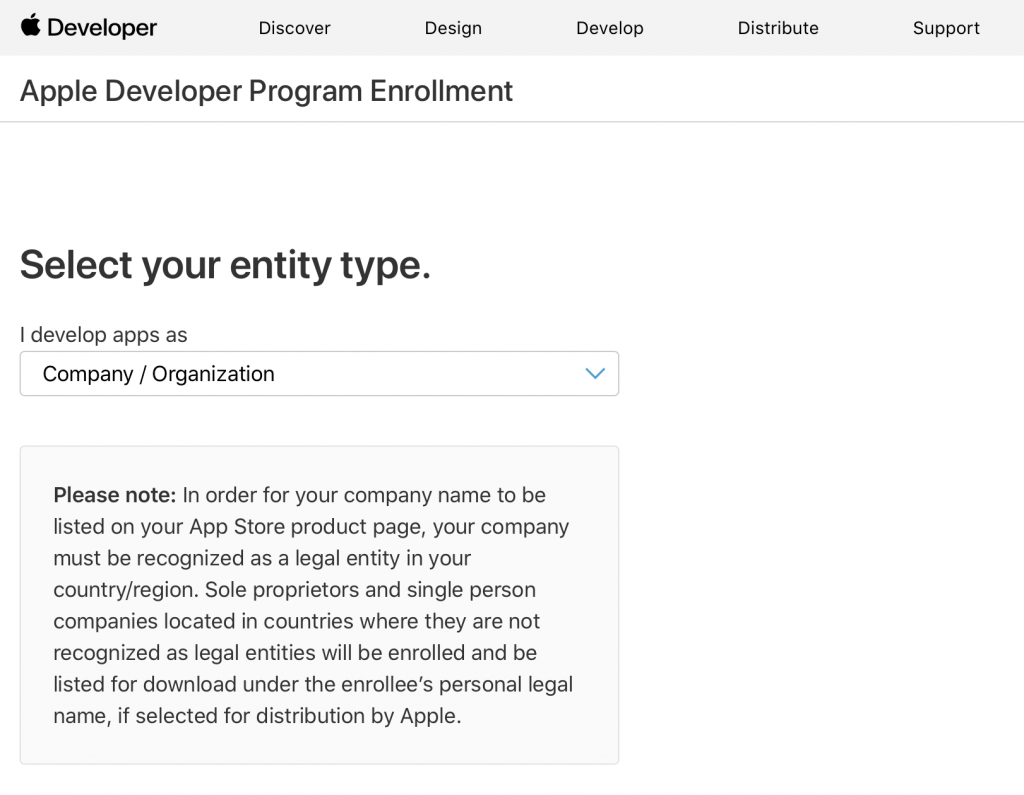Click 'enrollee's personal legal' text in note
1024x795 pixels.
pos(457,684)
